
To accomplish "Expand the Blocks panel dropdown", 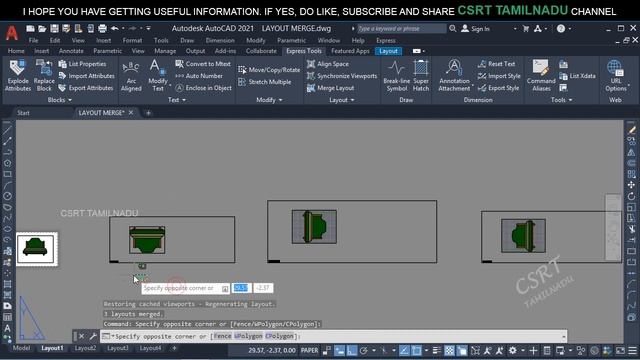I will tap(60, 100).
